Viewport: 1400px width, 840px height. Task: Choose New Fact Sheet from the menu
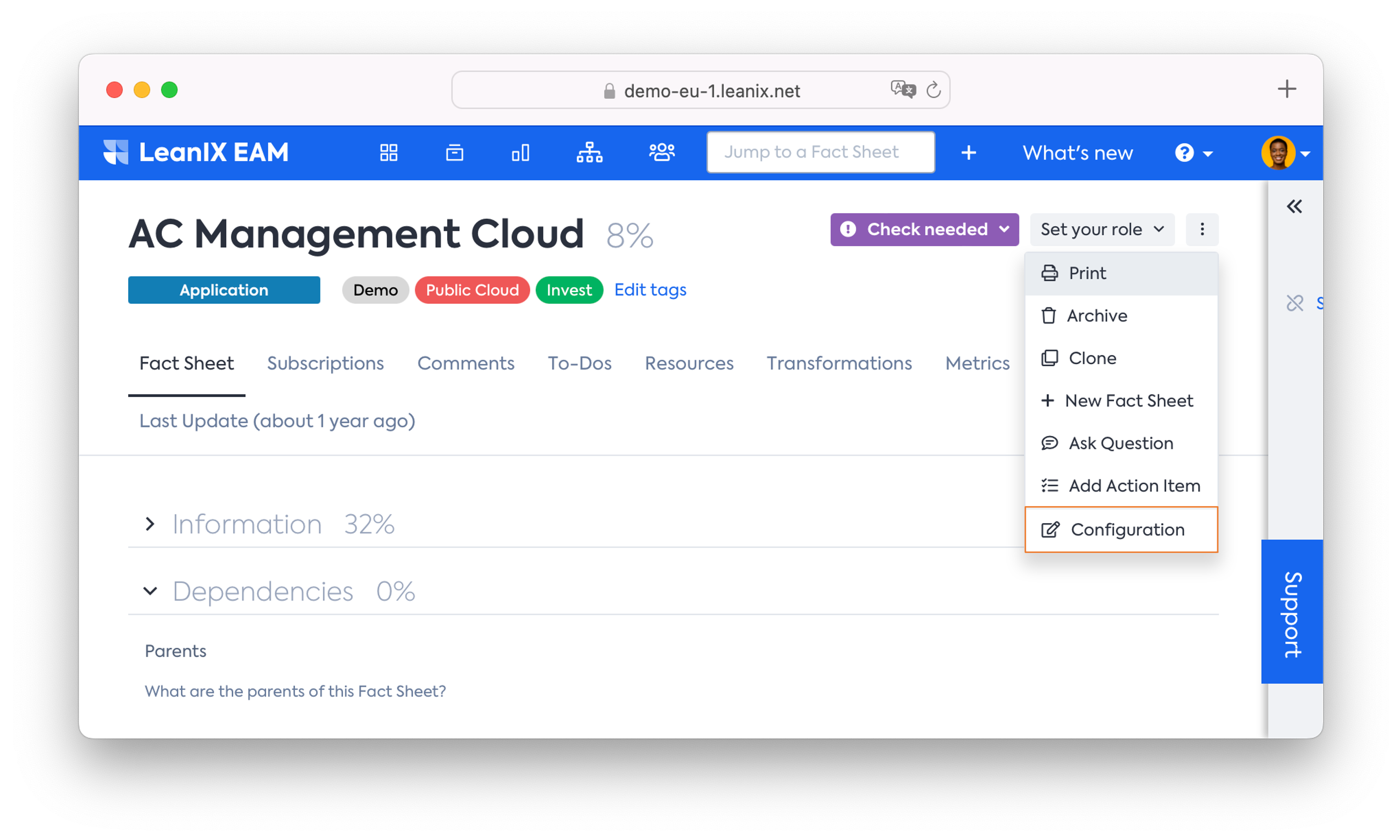[1121, 401]
